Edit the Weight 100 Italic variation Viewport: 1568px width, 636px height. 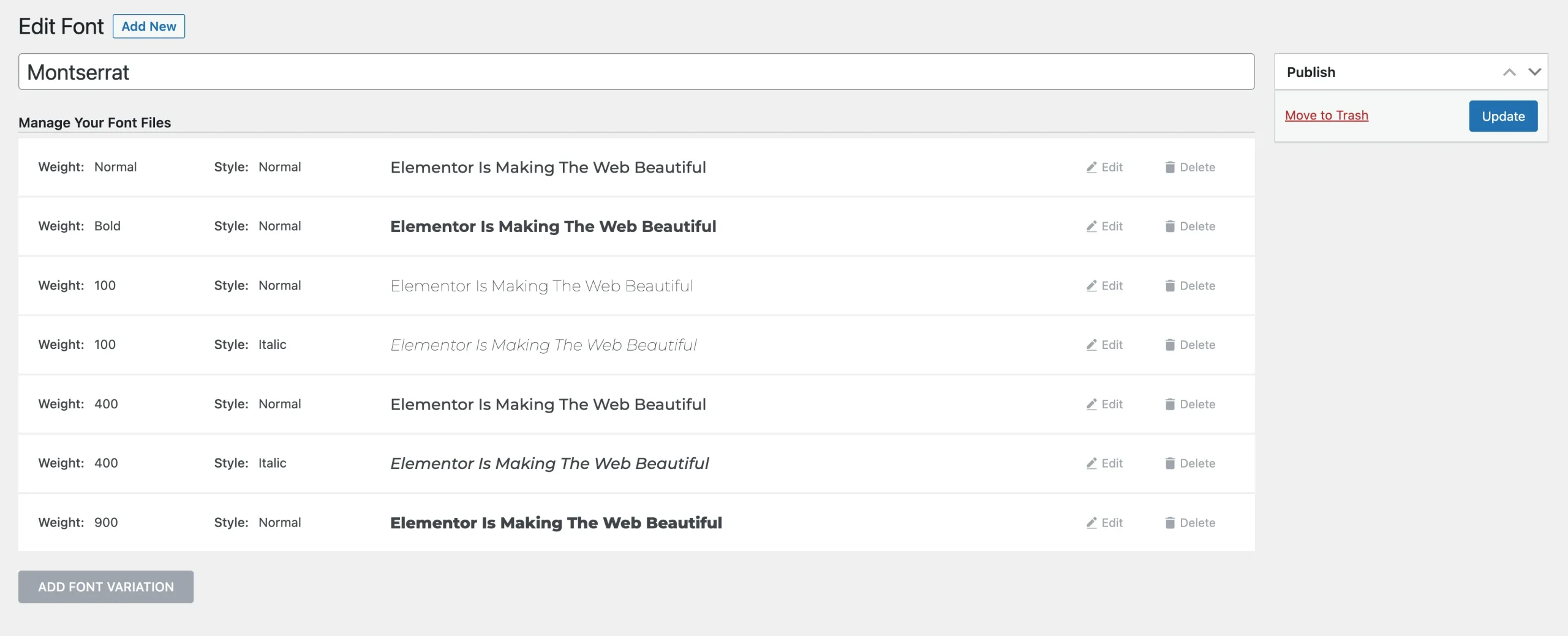point(1104,345)
